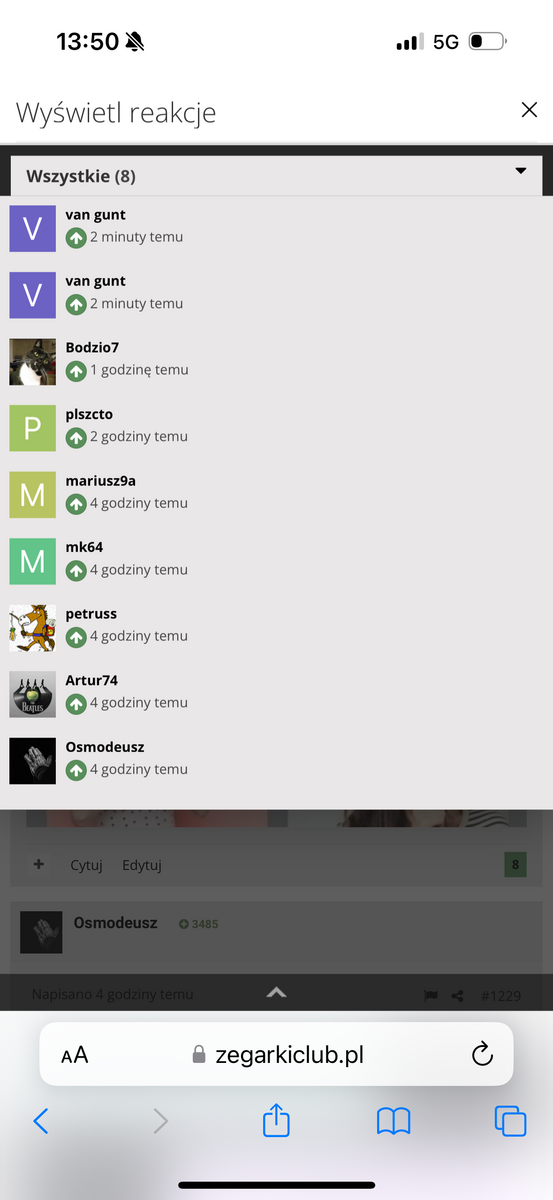Viewport: 553px width, 1200px height.
Task: Tap the Cytuj quote button
Action: point(86,865)
